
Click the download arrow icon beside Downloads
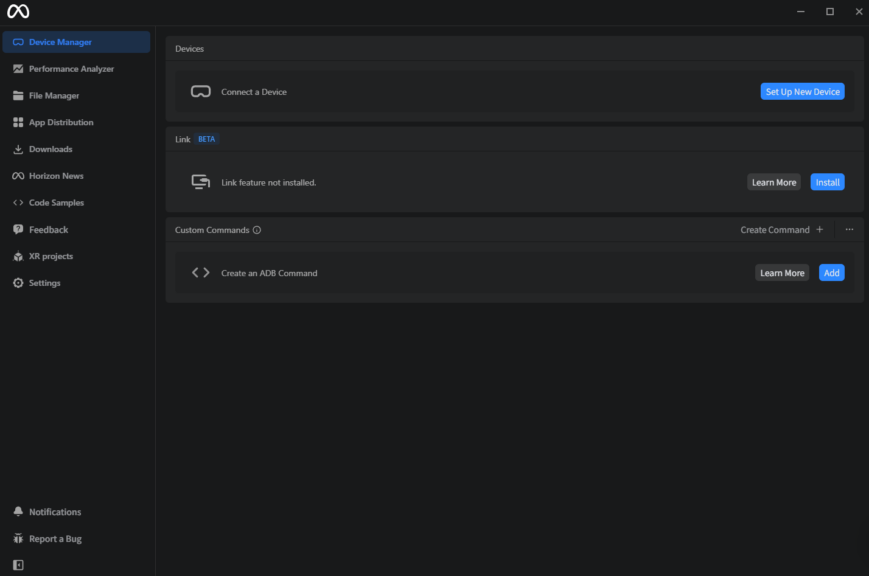[18, 149]
